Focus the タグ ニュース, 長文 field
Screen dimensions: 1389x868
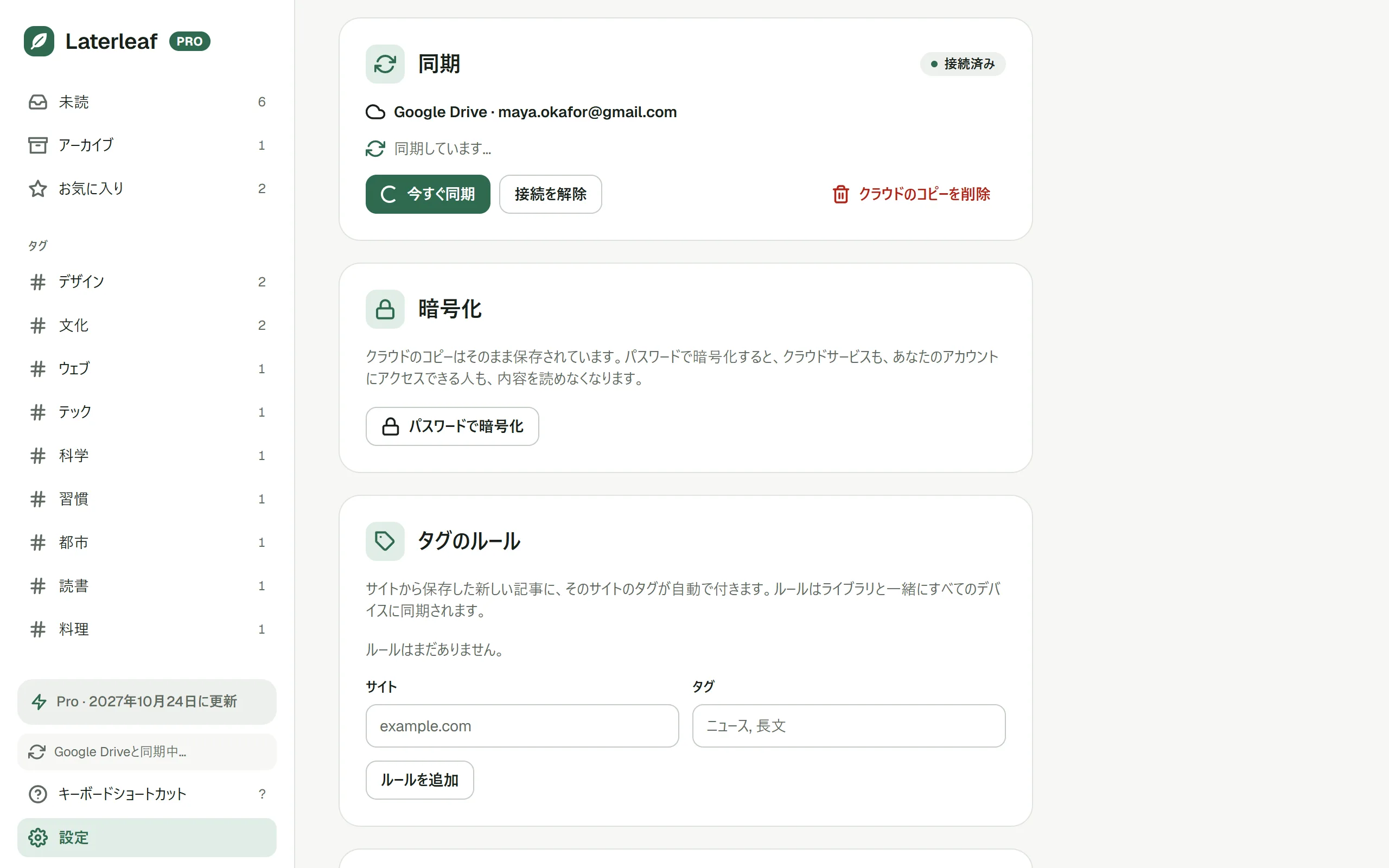[x=849, y=726]
